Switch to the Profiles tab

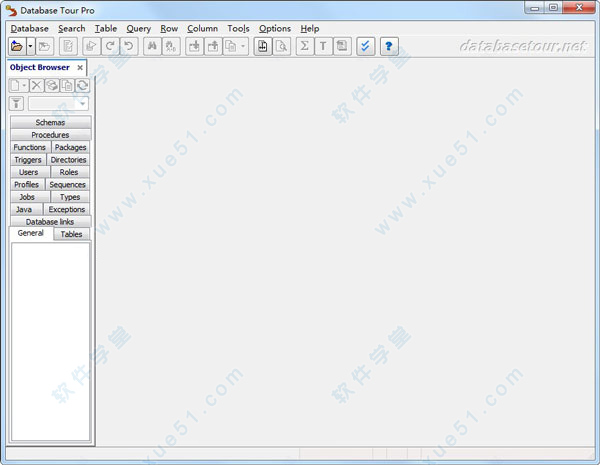click(27, 184)
